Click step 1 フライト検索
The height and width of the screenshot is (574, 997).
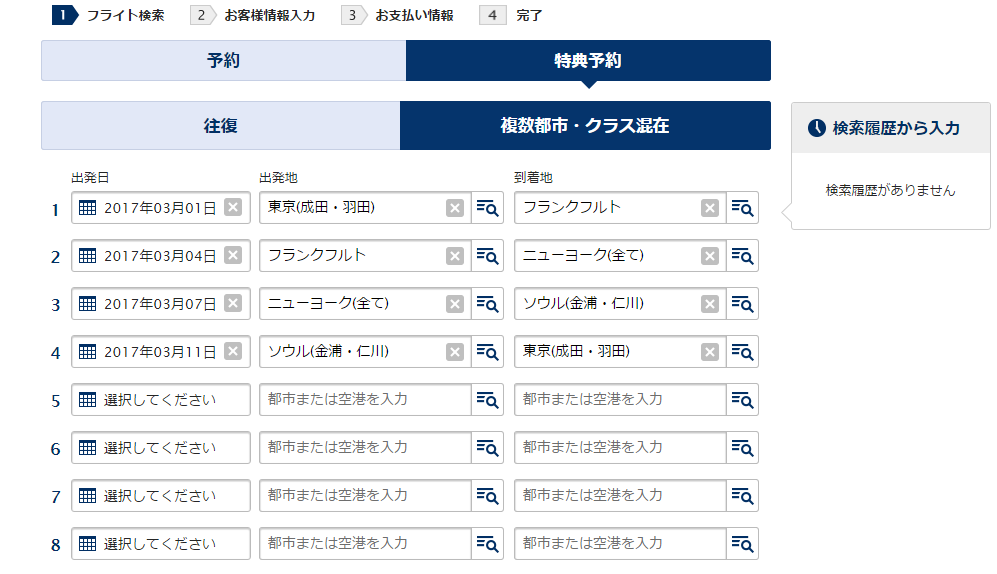[108, 15]
